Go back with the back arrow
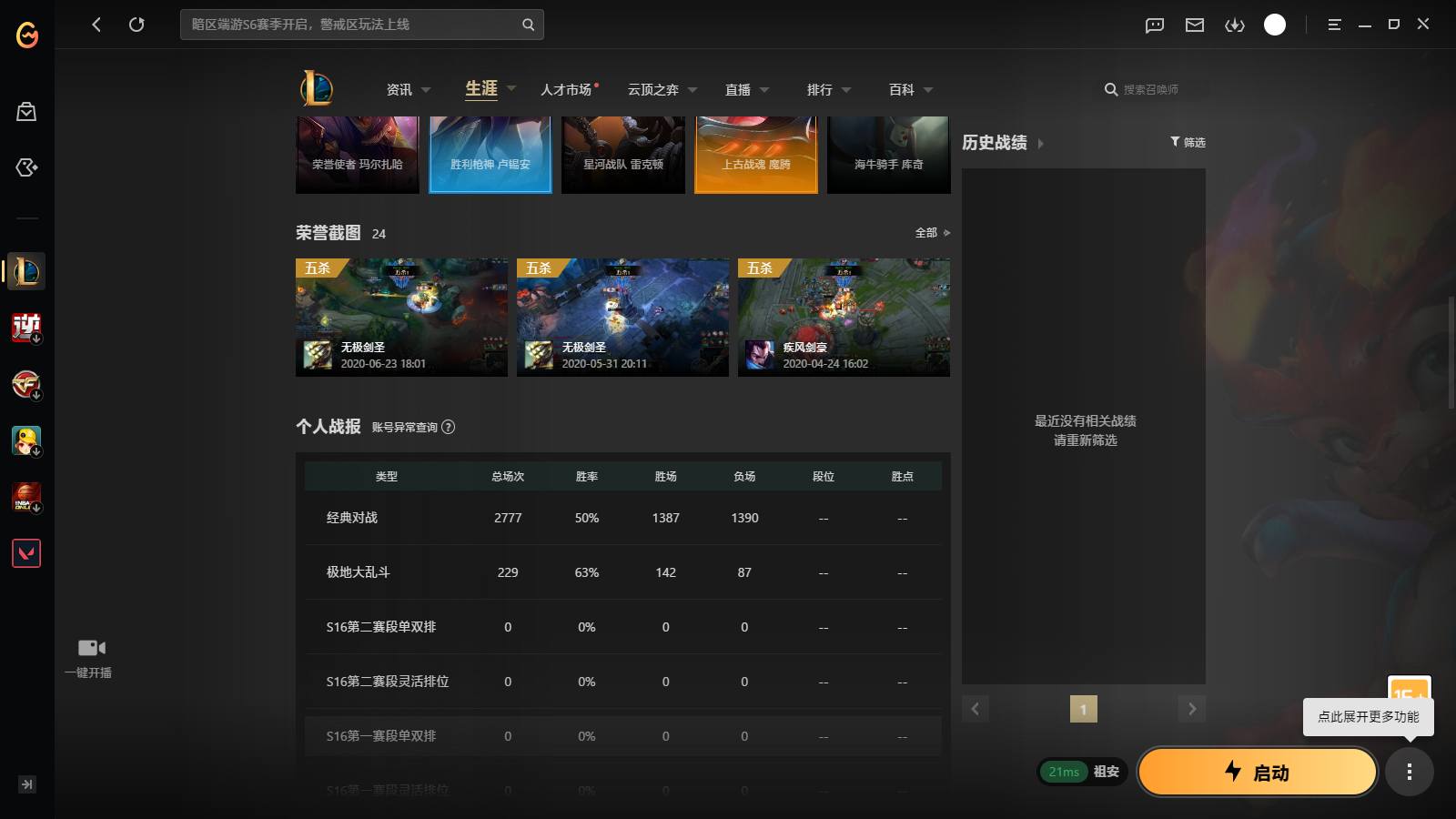 [96, 25]
